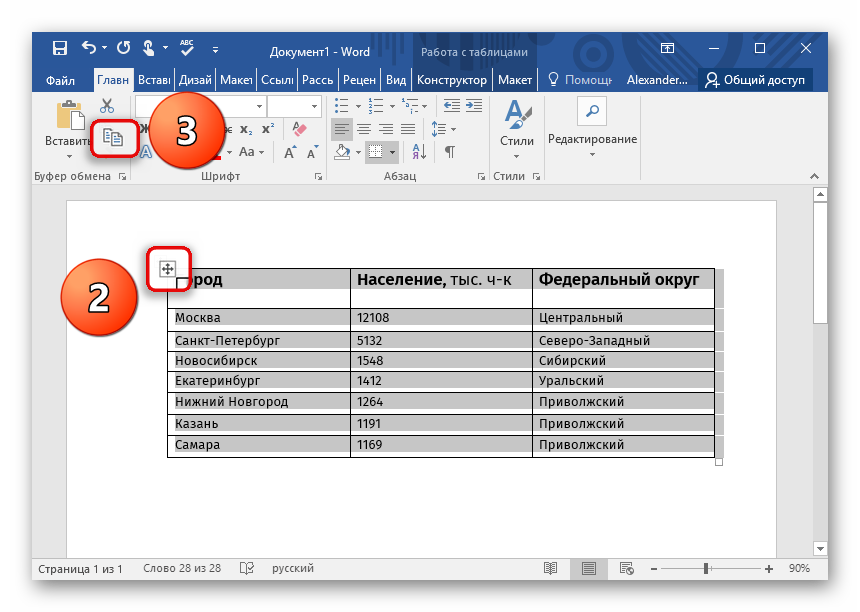Click the Copy icon in the clipboard group
Image resolution: width=860 pixels, height=612 pixels.
click(x=114, y=138)
